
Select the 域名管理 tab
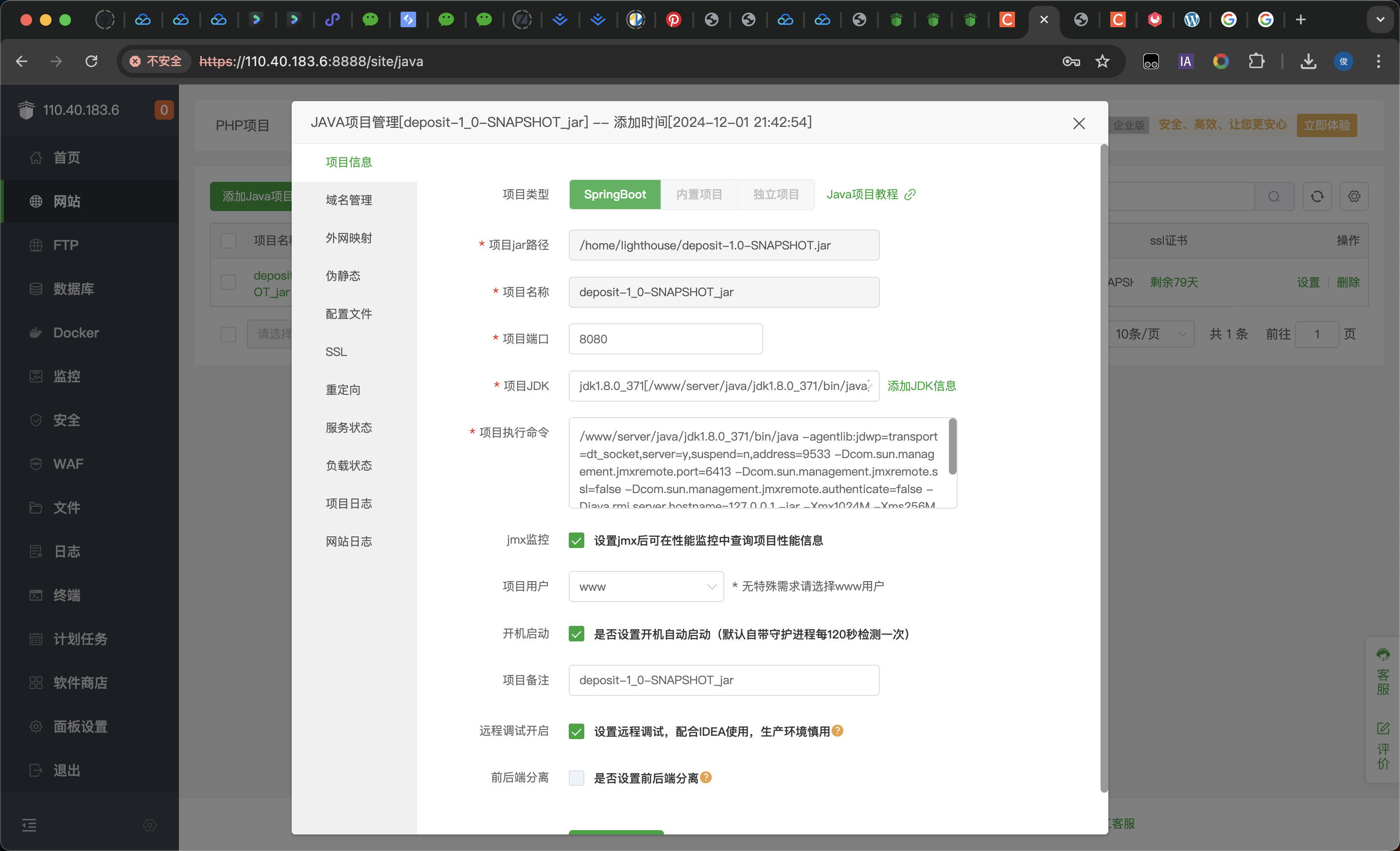click(349, 200)
